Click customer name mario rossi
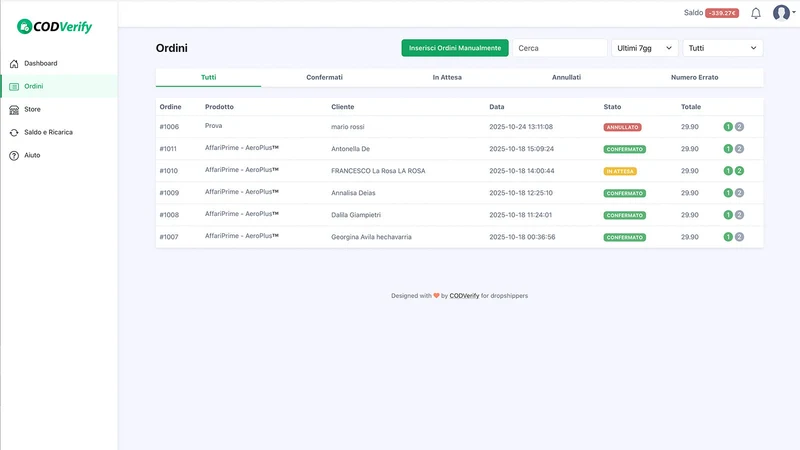 [x=347, y=127]
